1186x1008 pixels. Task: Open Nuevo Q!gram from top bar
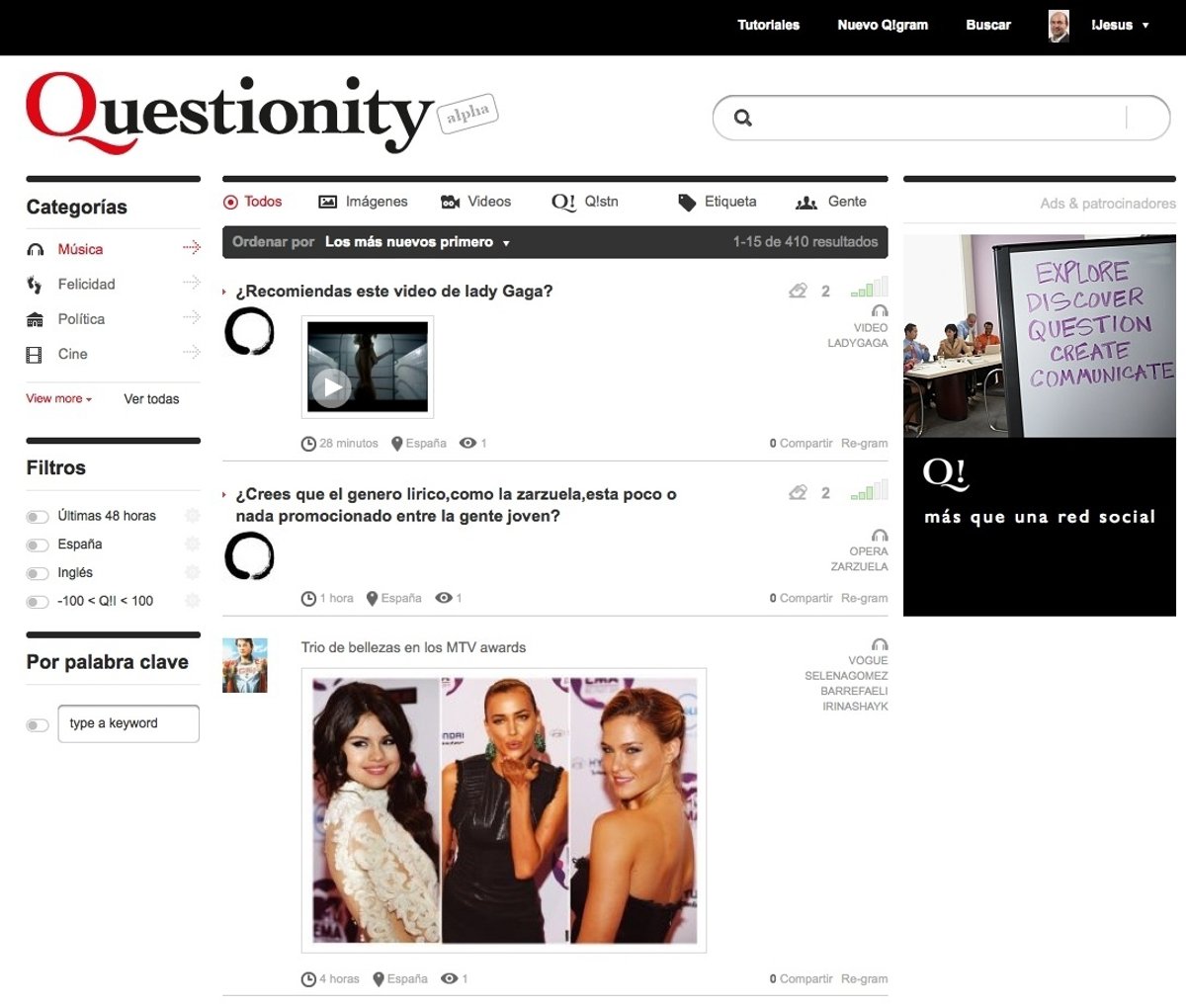(883, 25)
